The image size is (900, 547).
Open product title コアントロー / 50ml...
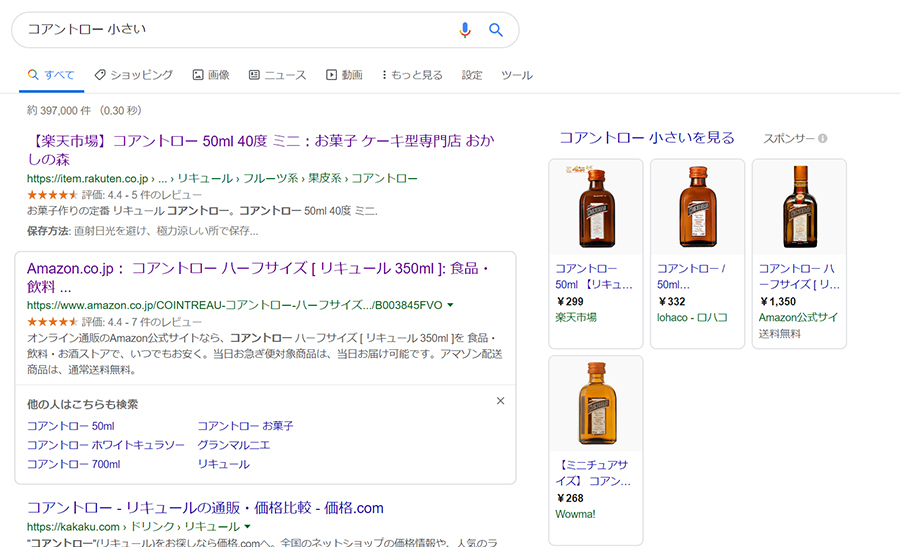pos(691,276)
